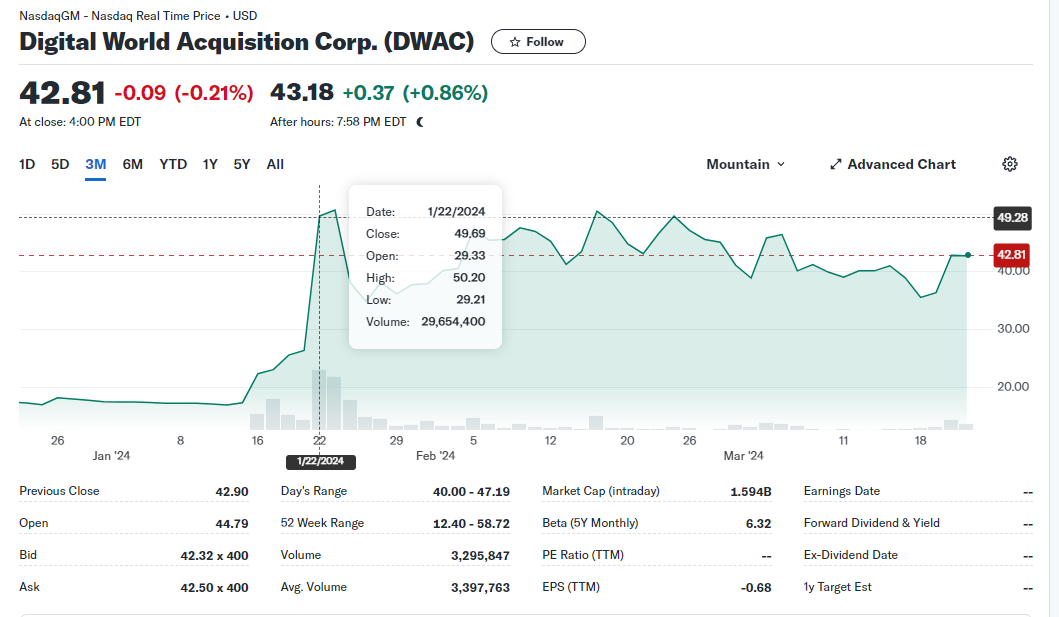Click the Forward Dividend & Yield label
Image resolution: width=1059 pixels, height=617 pixels.
(871, 522)
